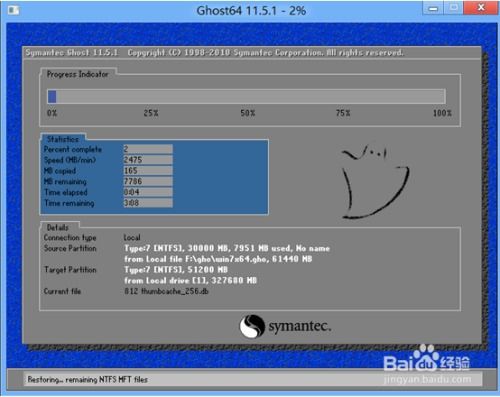
Task: Maximize the Ghost64 window
Action: tap(453, 9)
